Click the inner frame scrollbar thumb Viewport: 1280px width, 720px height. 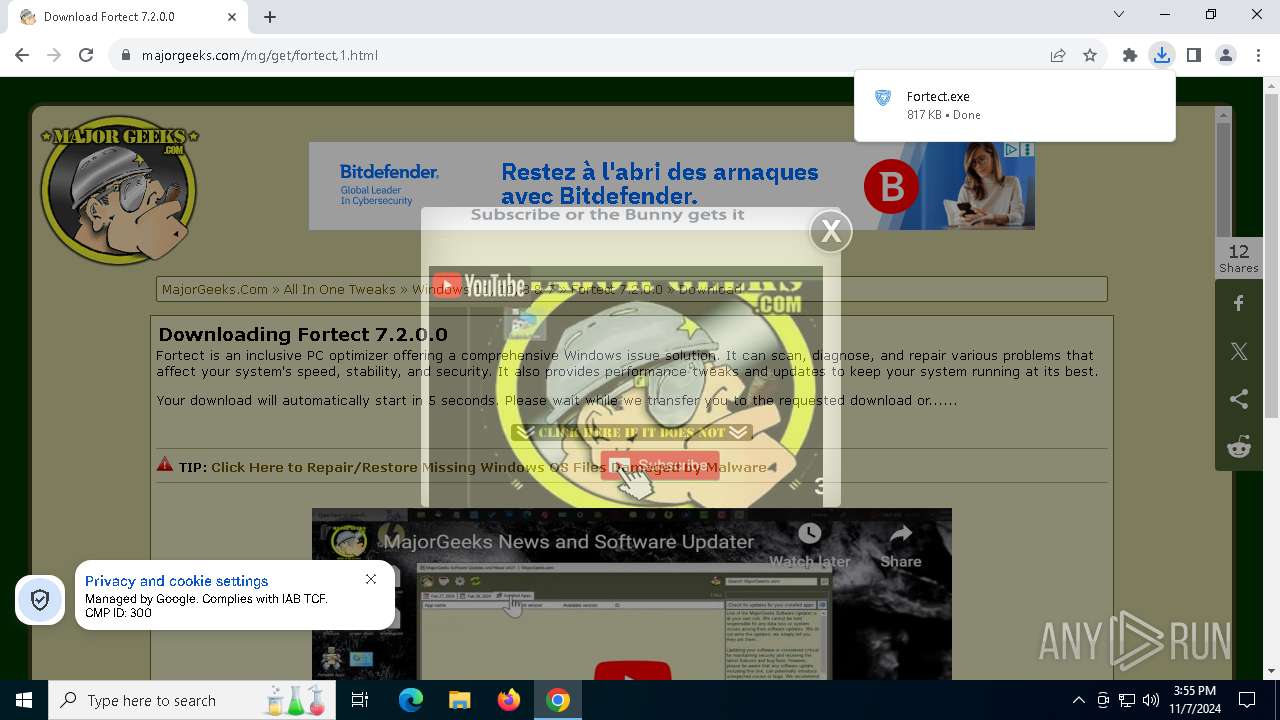1223,180
